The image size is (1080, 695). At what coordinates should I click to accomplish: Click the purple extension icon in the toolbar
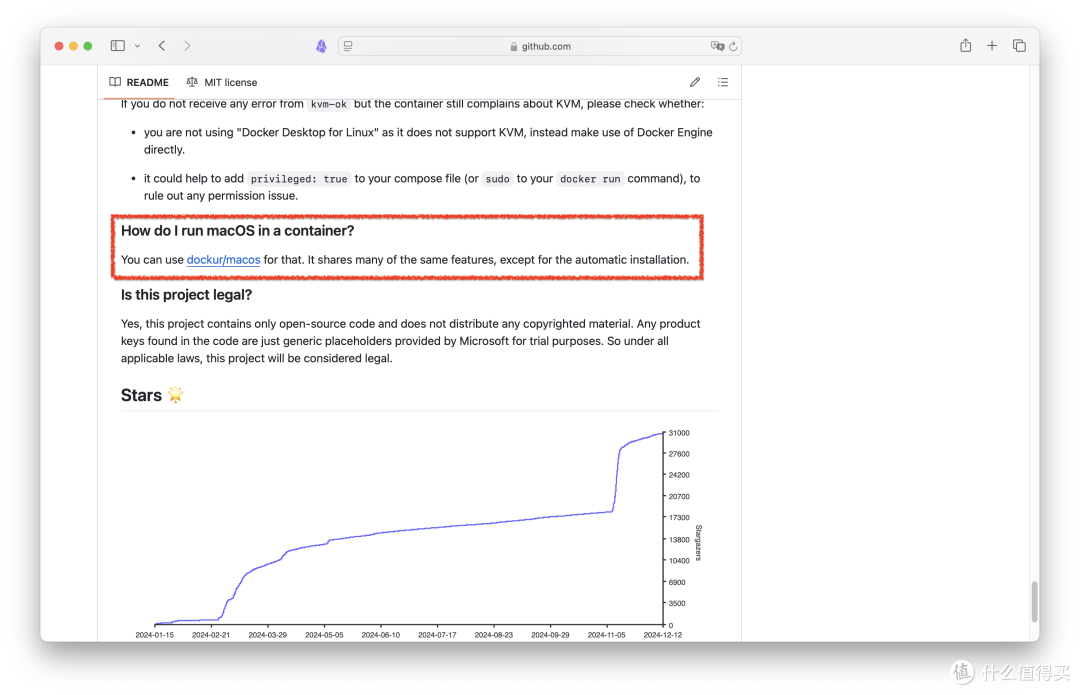click(321, 45)
